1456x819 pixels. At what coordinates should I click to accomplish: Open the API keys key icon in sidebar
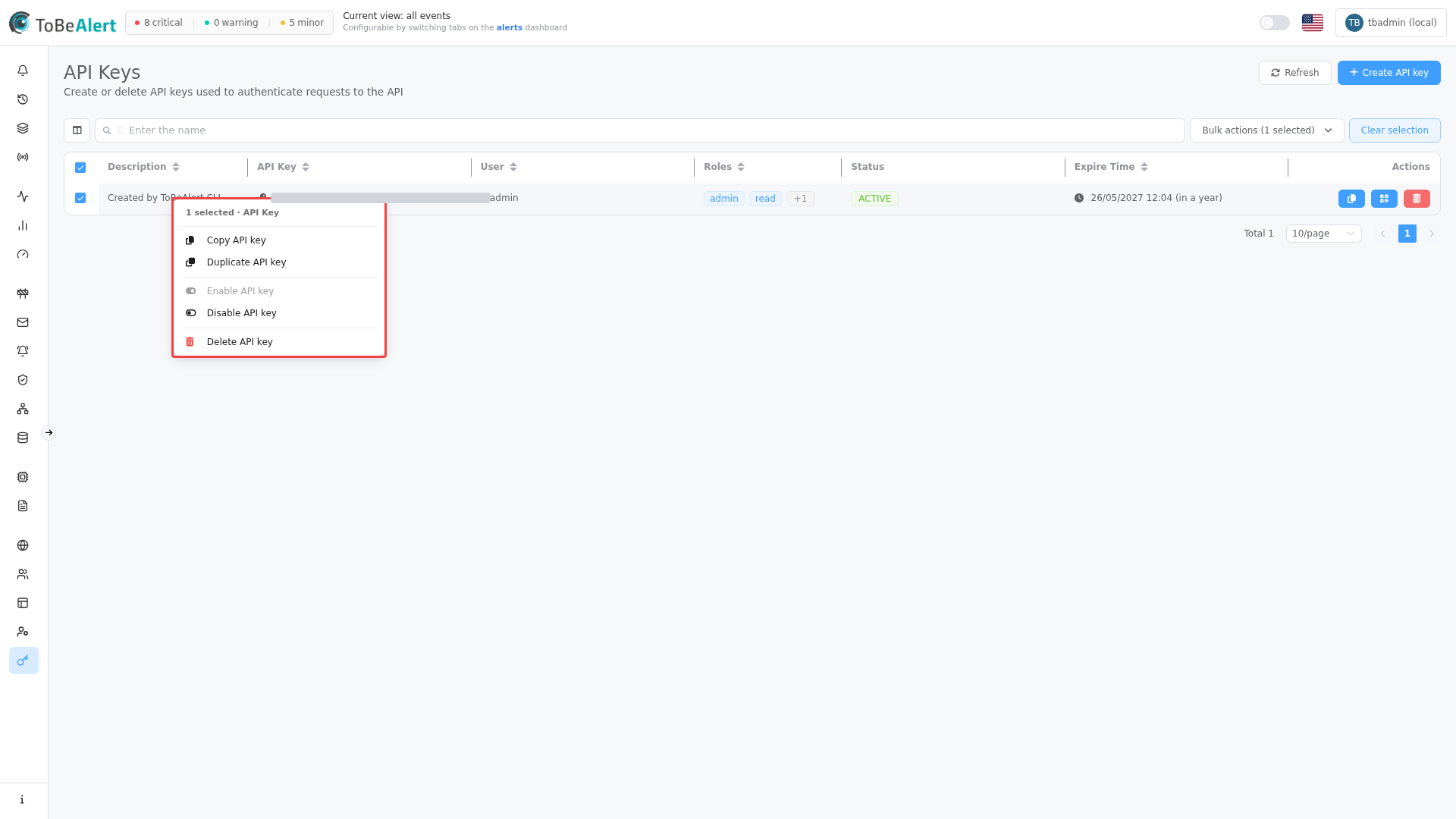click(x=24, y=661)
